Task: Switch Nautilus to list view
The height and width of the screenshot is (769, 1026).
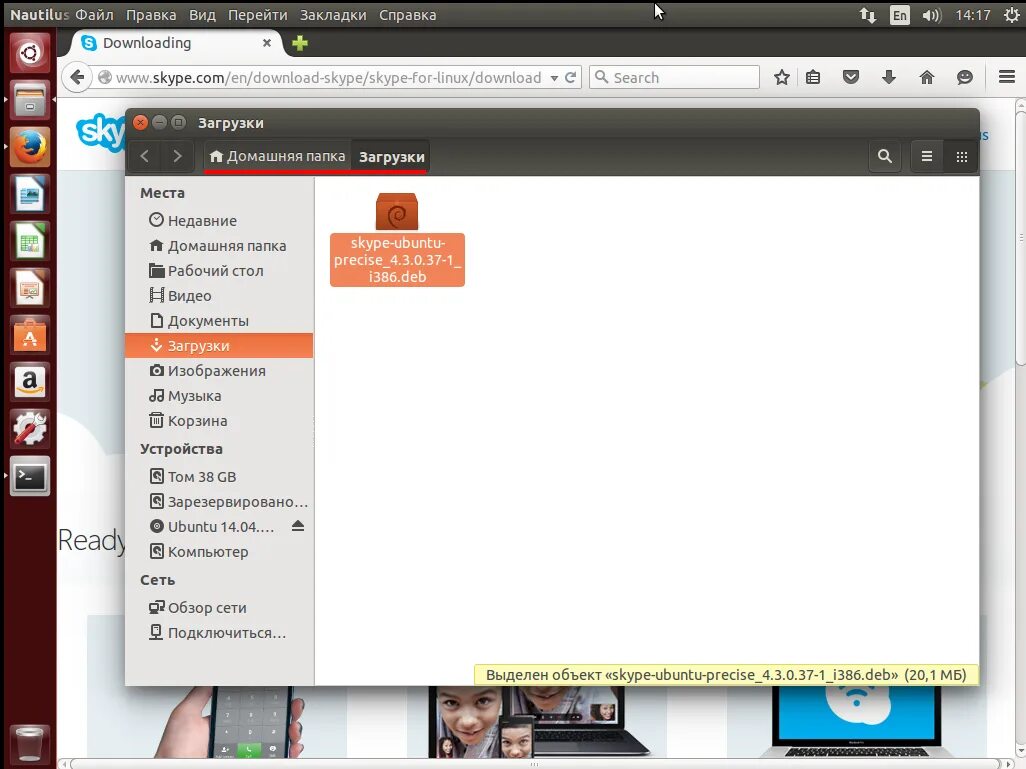Action: tap(927, 156)
